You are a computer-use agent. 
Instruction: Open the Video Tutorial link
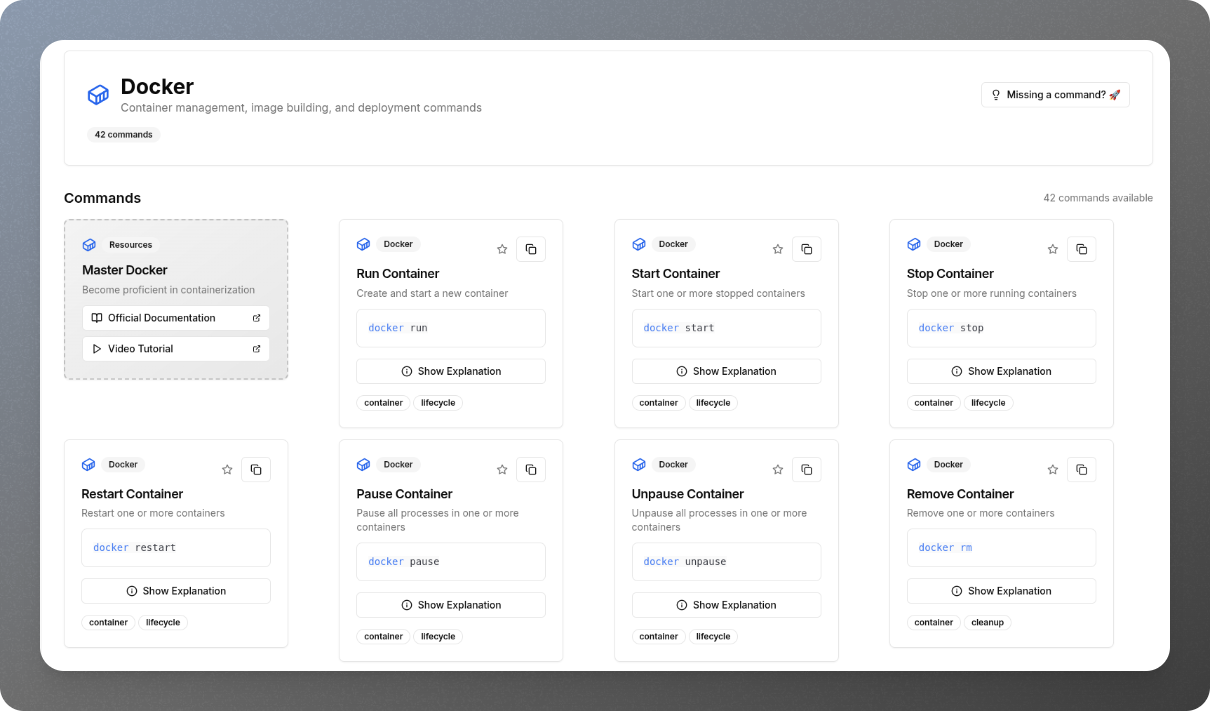176,349
